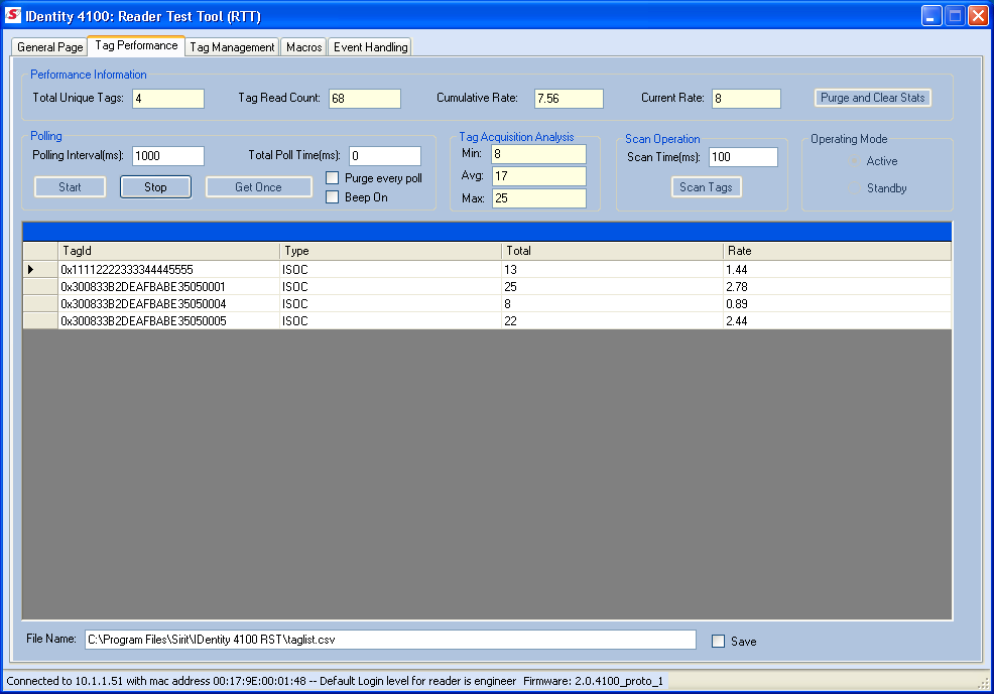Click the Total Poll Time(ms) field
The image size is (994, 694).
point(385,156)
